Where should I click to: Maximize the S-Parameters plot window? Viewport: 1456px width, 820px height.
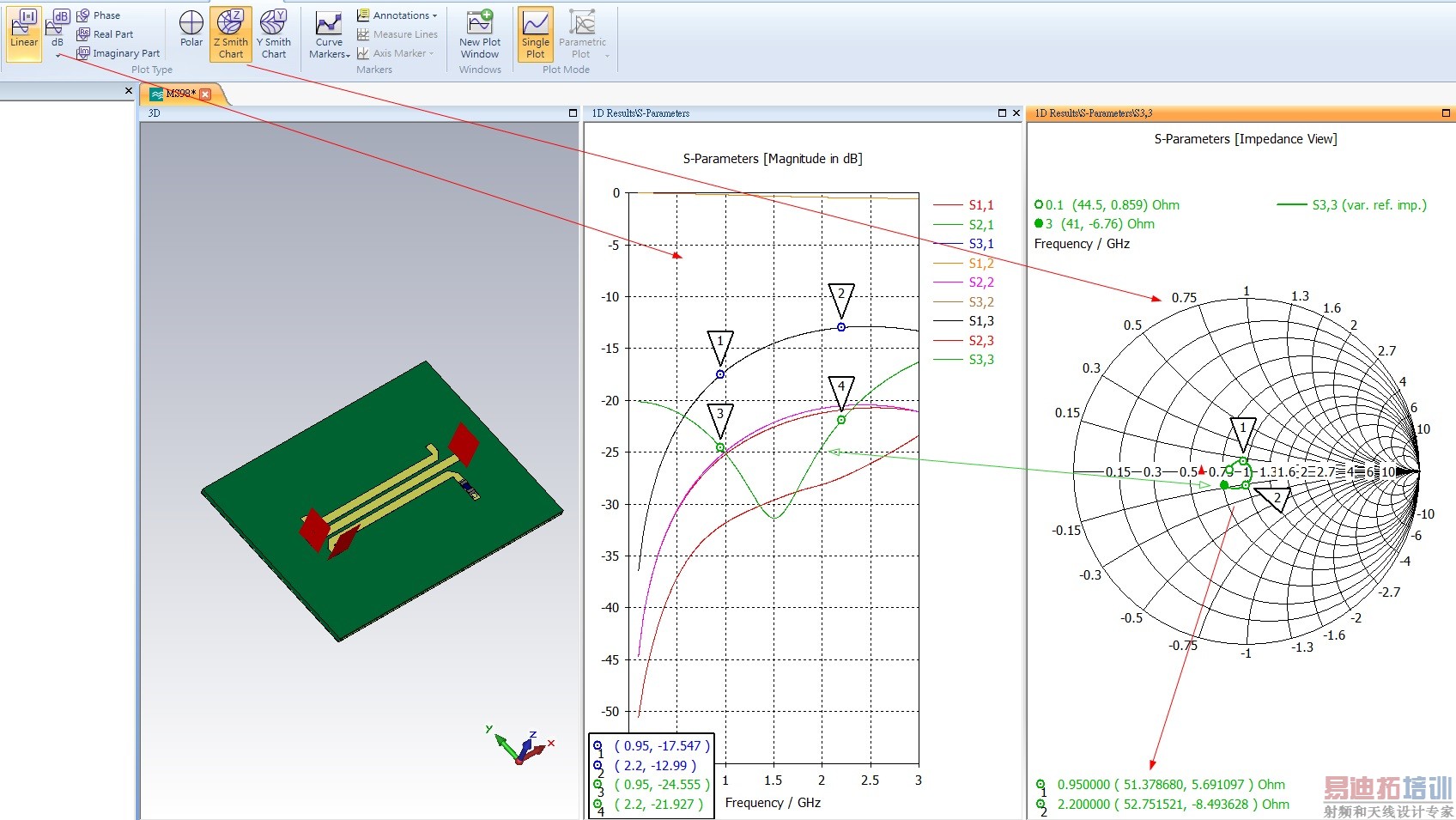[1002, 113]
